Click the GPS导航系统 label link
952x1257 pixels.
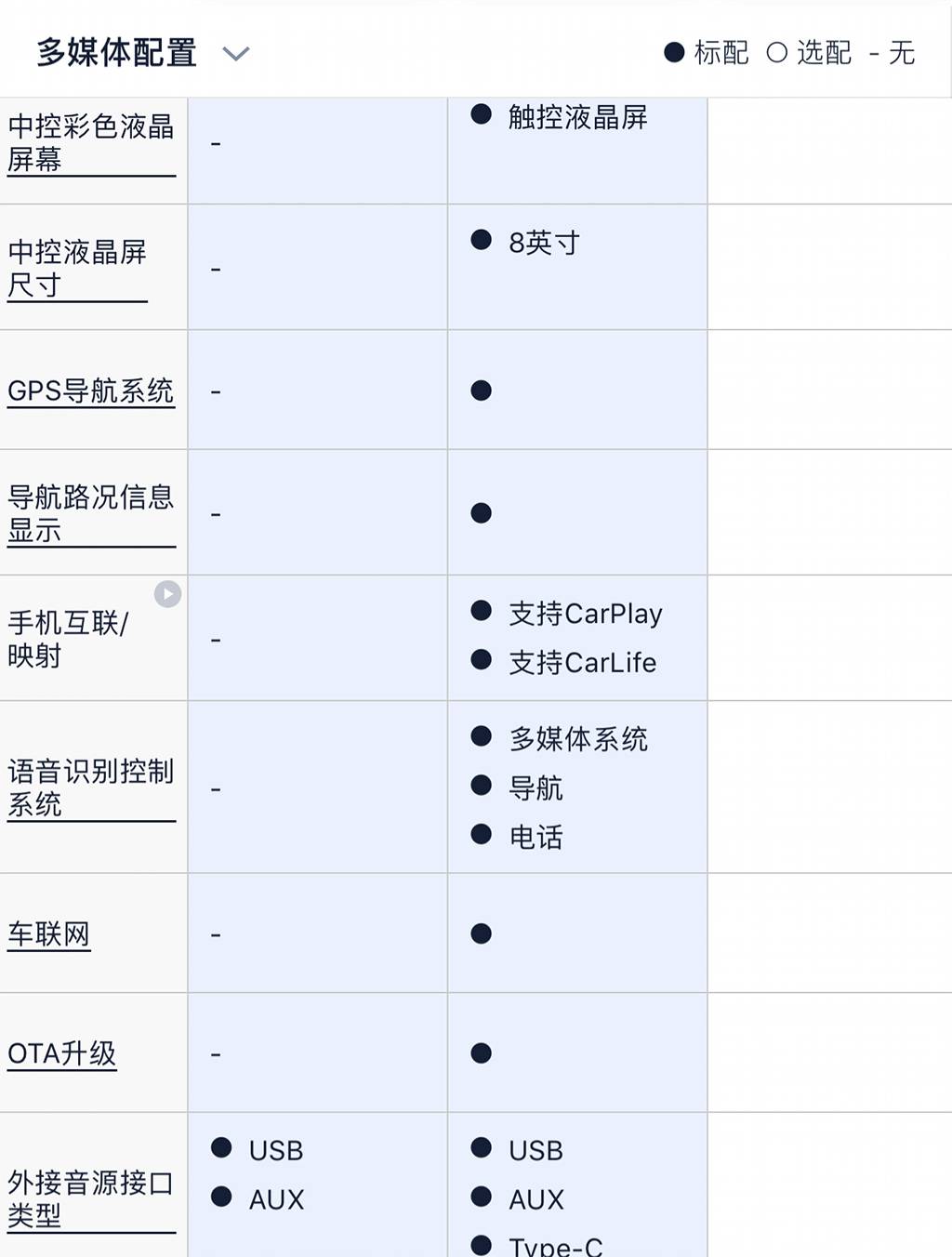(x=90, y=390)
